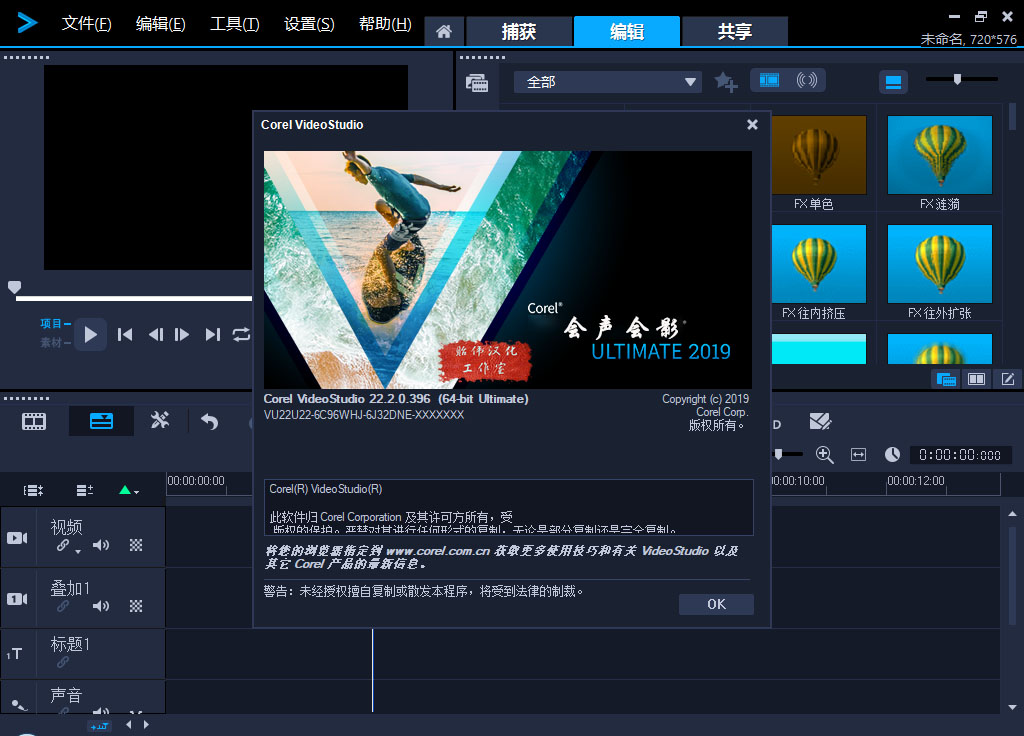Step to the next frame
The image size is (1024, 736).
coord(182,334)
